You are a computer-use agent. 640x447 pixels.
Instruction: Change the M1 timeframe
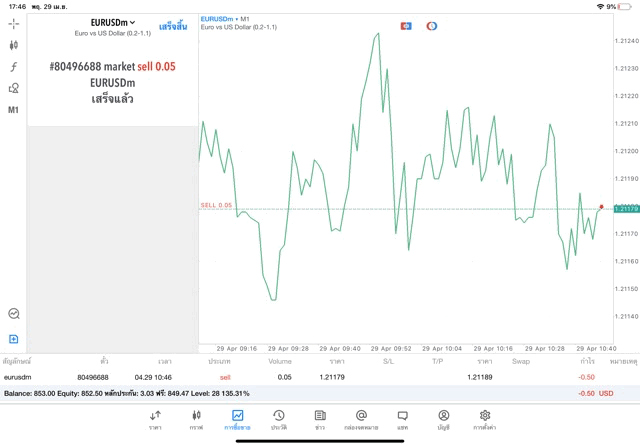point(13,110)
